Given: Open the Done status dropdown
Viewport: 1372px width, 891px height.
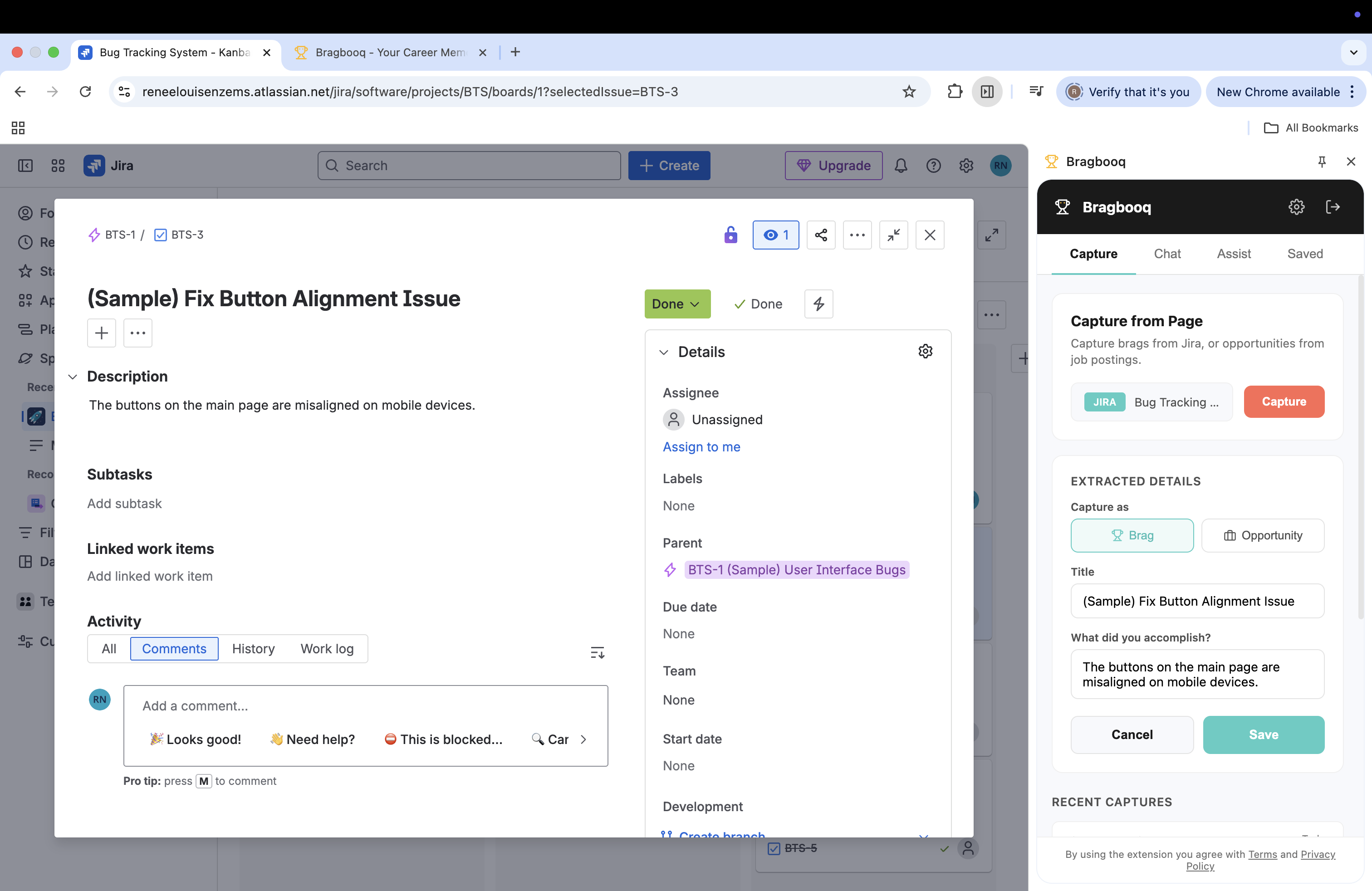Looking at the screenshot, I should point(677,304).
